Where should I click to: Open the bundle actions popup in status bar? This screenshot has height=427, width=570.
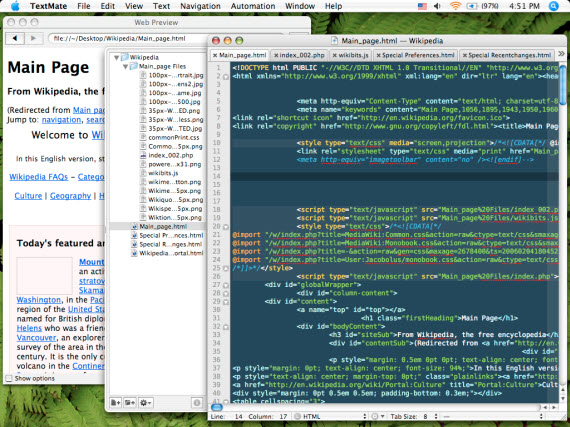click(377, 416)
